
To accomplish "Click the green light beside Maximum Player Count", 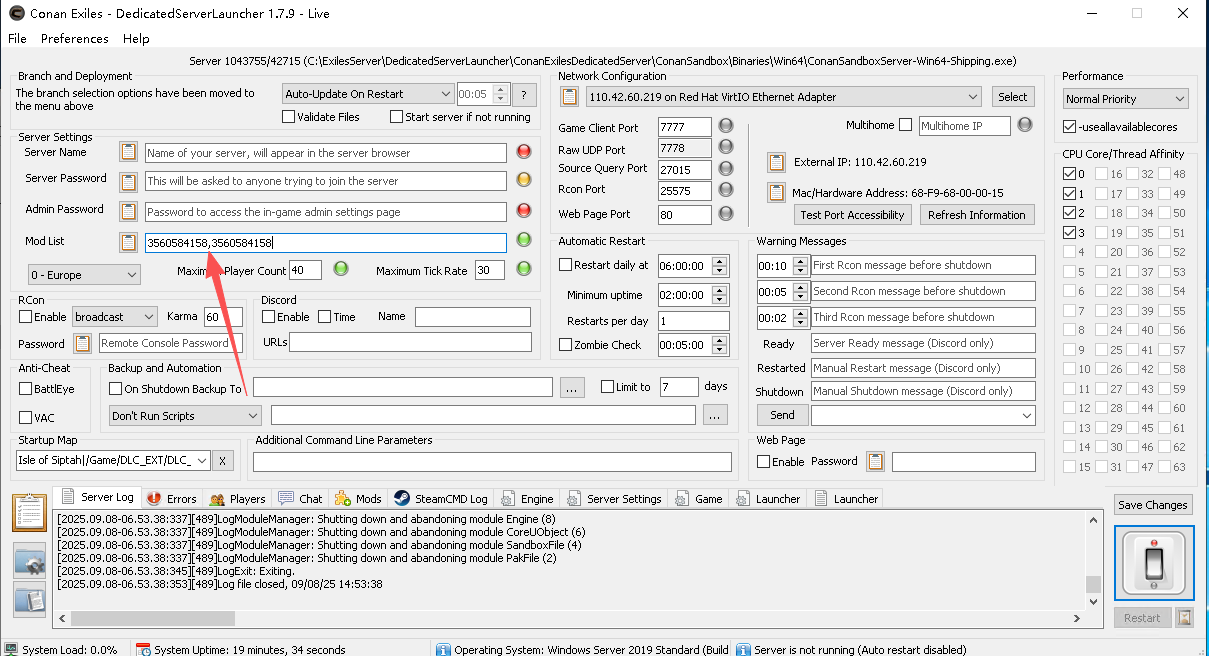I will tap(340, 269).
